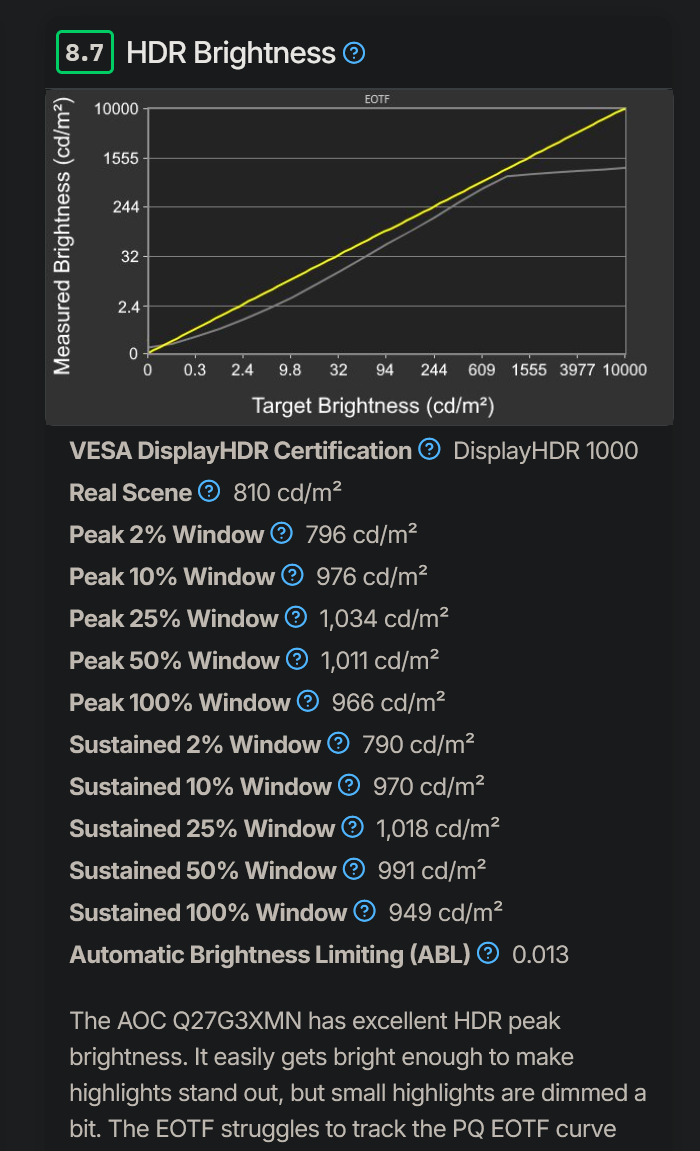Click the Peak 100% Window info icon
This screenshot has height=1151, width=700.
click(309, 702)
